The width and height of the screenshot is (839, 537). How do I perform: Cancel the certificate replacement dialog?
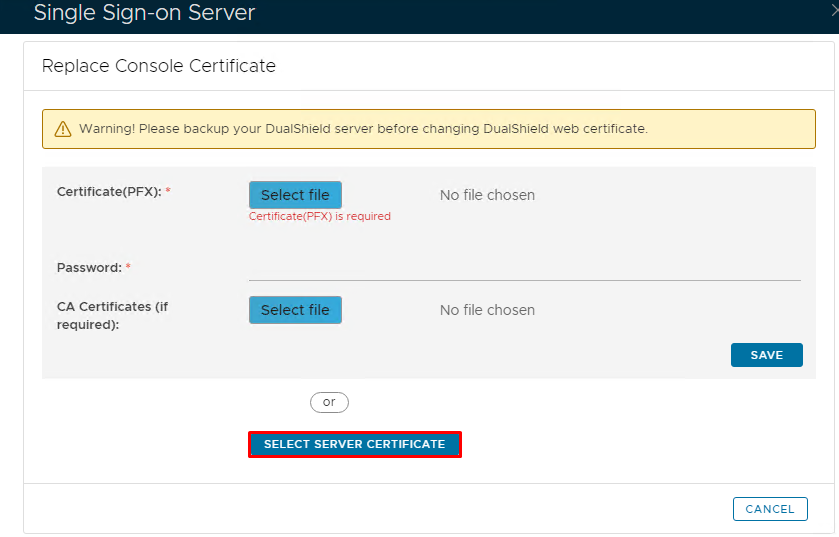tap(769, 509)
